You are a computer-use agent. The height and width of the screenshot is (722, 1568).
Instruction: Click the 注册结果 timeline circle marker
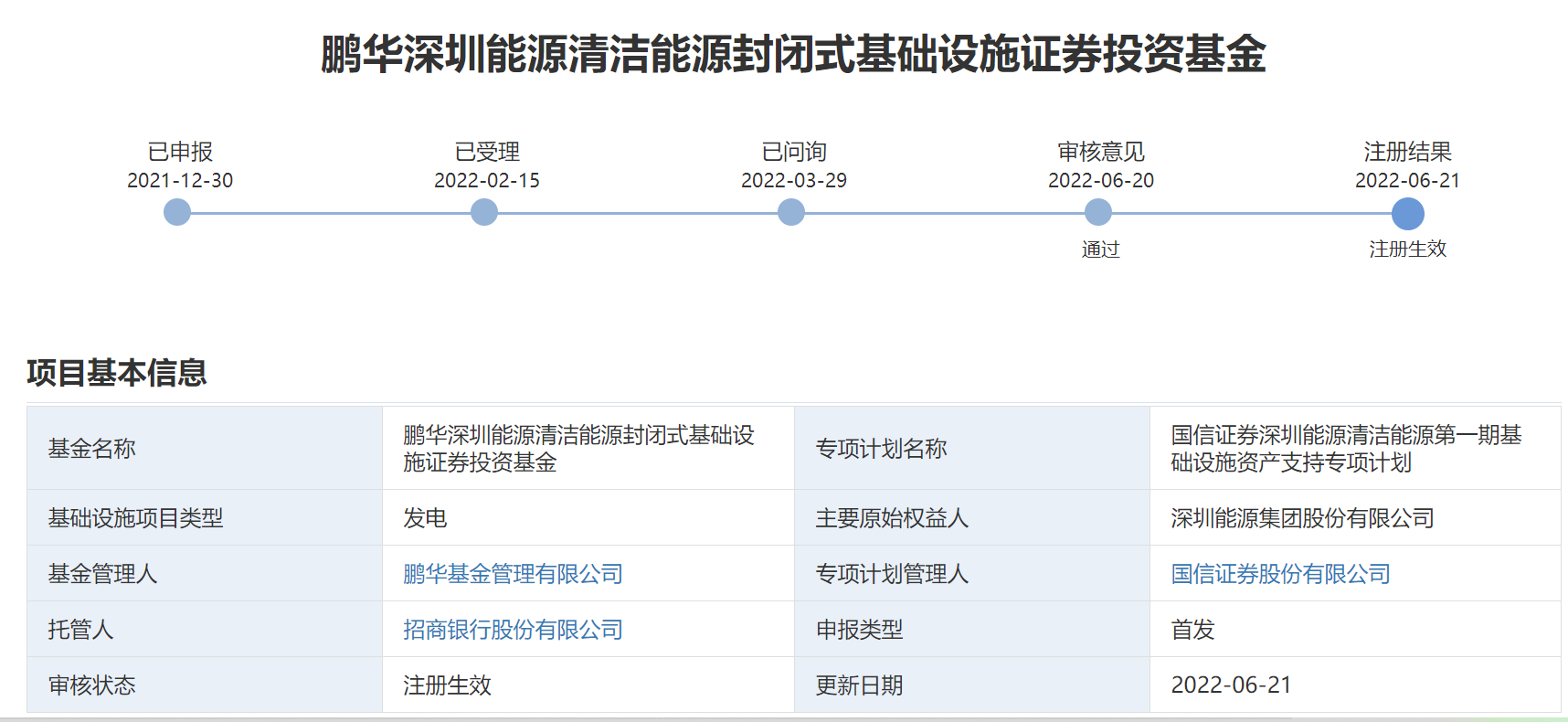[1407, 214]
